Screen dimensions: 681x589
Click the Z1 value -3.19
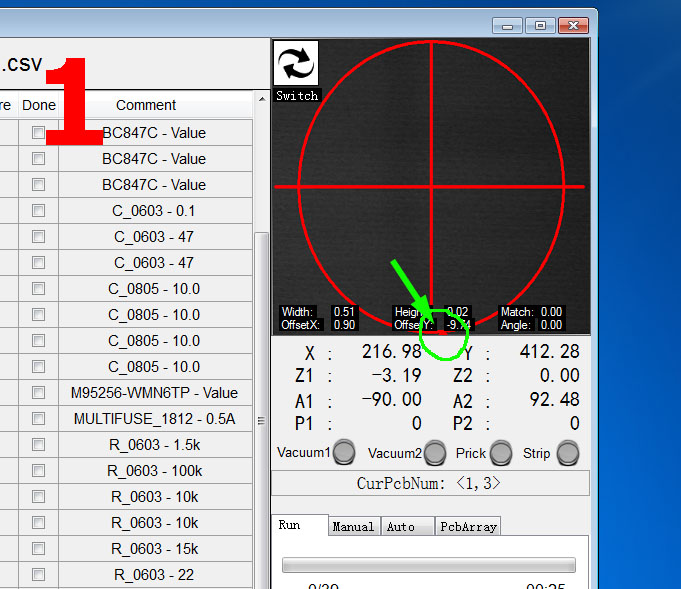click(397, 375)
